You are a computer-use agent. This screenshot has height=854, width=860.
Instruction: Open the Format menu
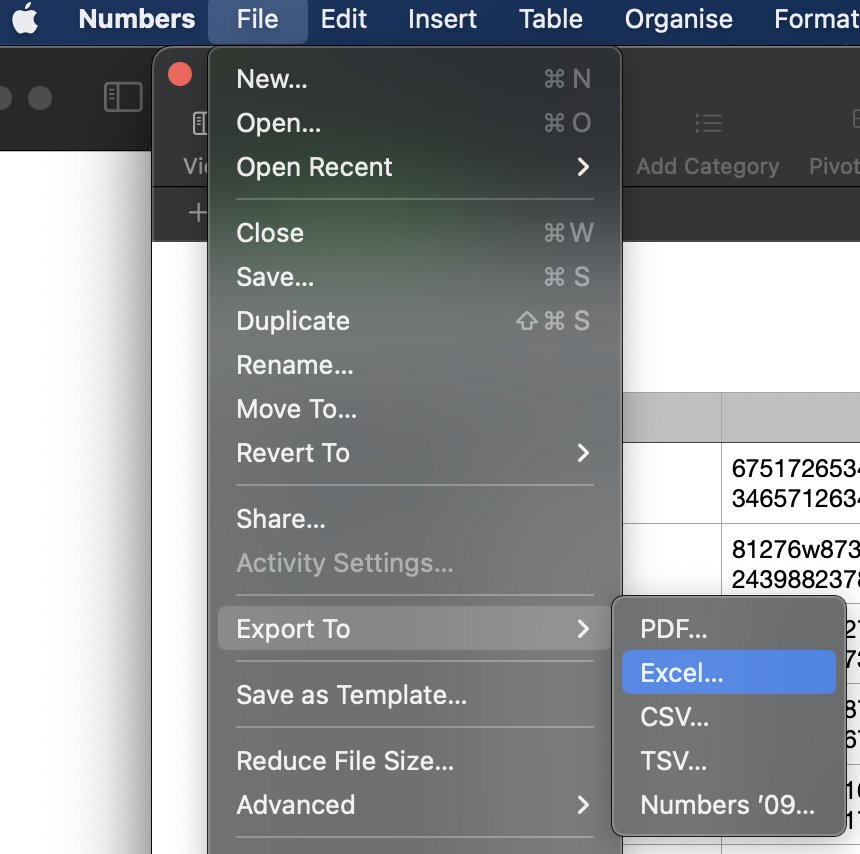(x=817, y=19)
